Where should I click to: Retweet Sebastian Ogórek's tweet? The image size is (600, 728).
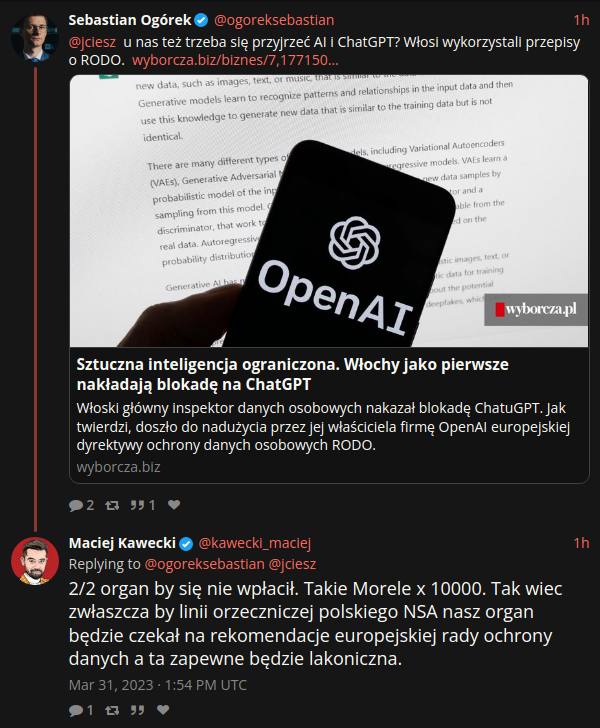click(112, 505)
